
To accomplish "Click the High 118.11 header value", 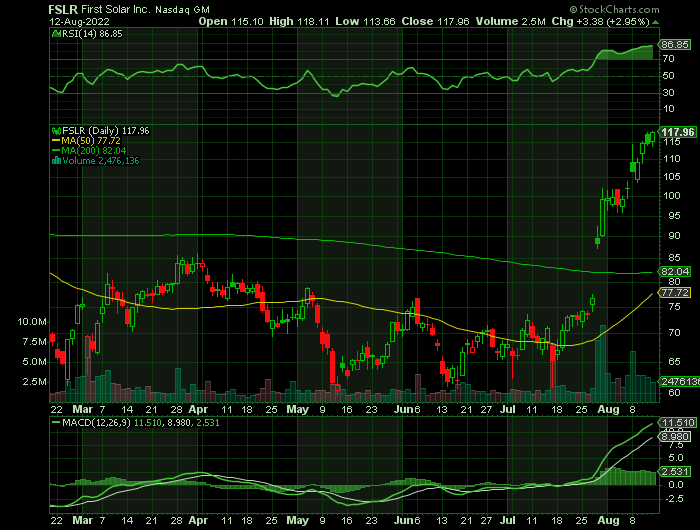I will click(x=299, y=21).
